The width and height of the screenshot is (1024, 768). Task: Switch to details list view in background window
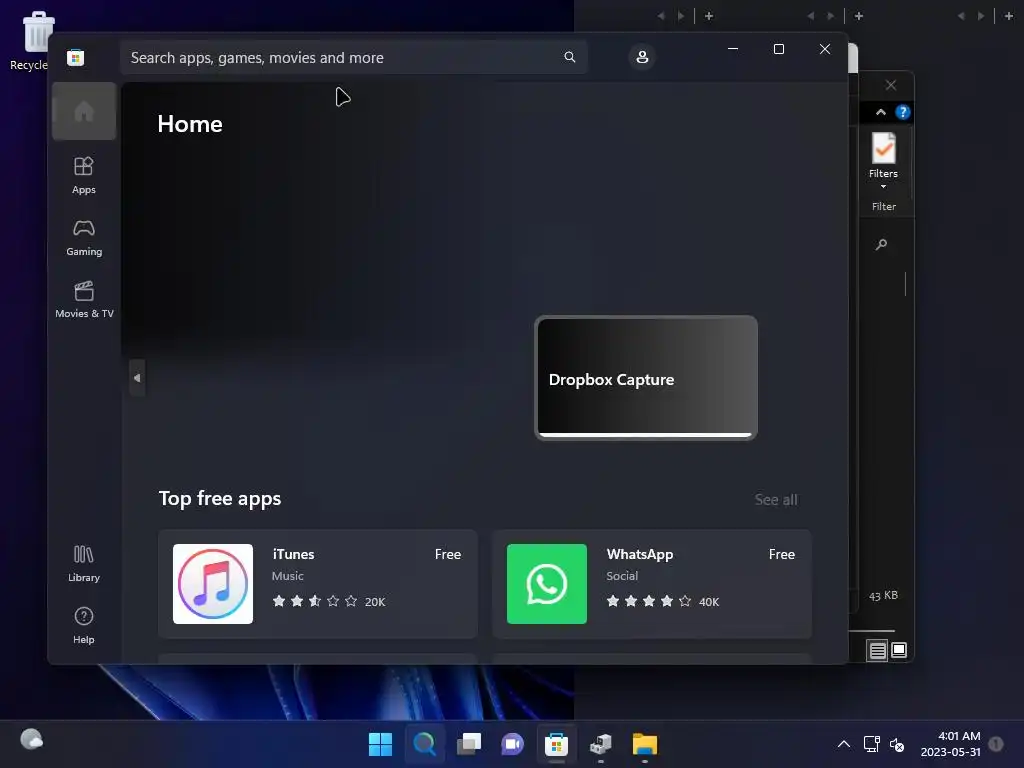[x=877, y=650]
